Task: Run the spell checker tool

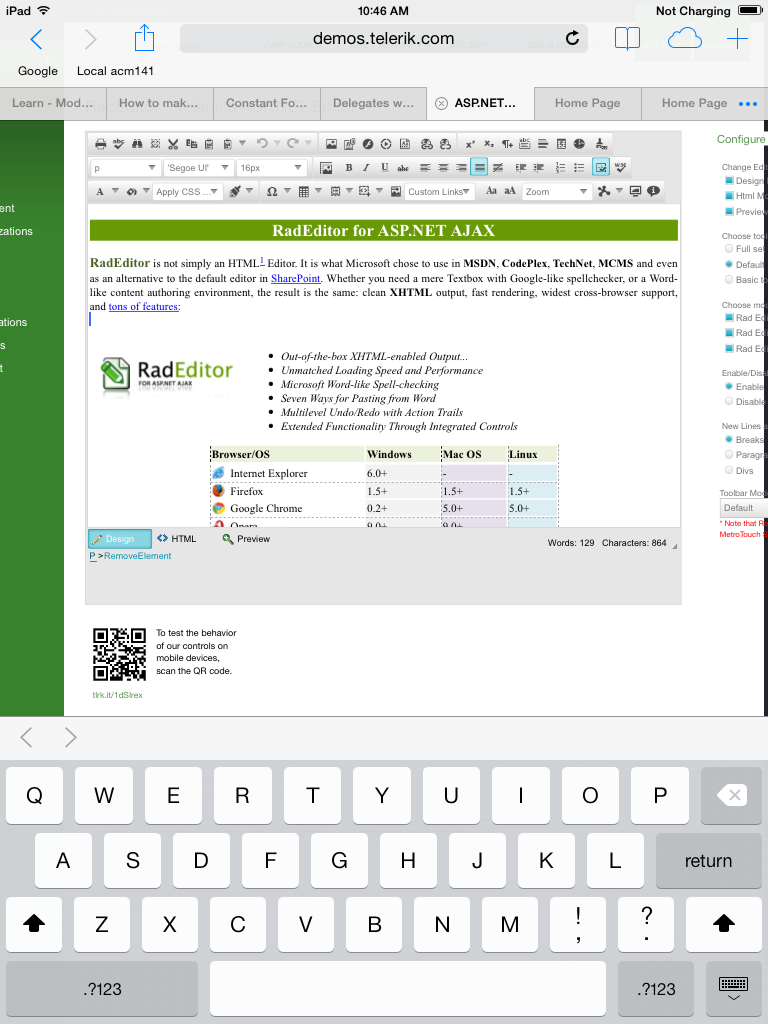Action: (118, 144)
